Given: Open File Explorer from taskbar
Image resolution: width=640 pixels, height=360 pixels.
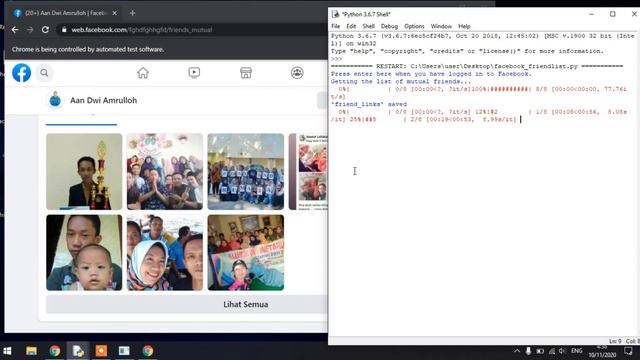Looking at the screenshot, I should point(31,351).
